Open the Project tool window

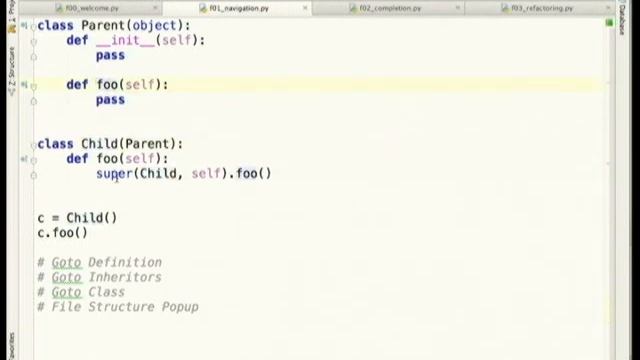click(x=12, y=16)
